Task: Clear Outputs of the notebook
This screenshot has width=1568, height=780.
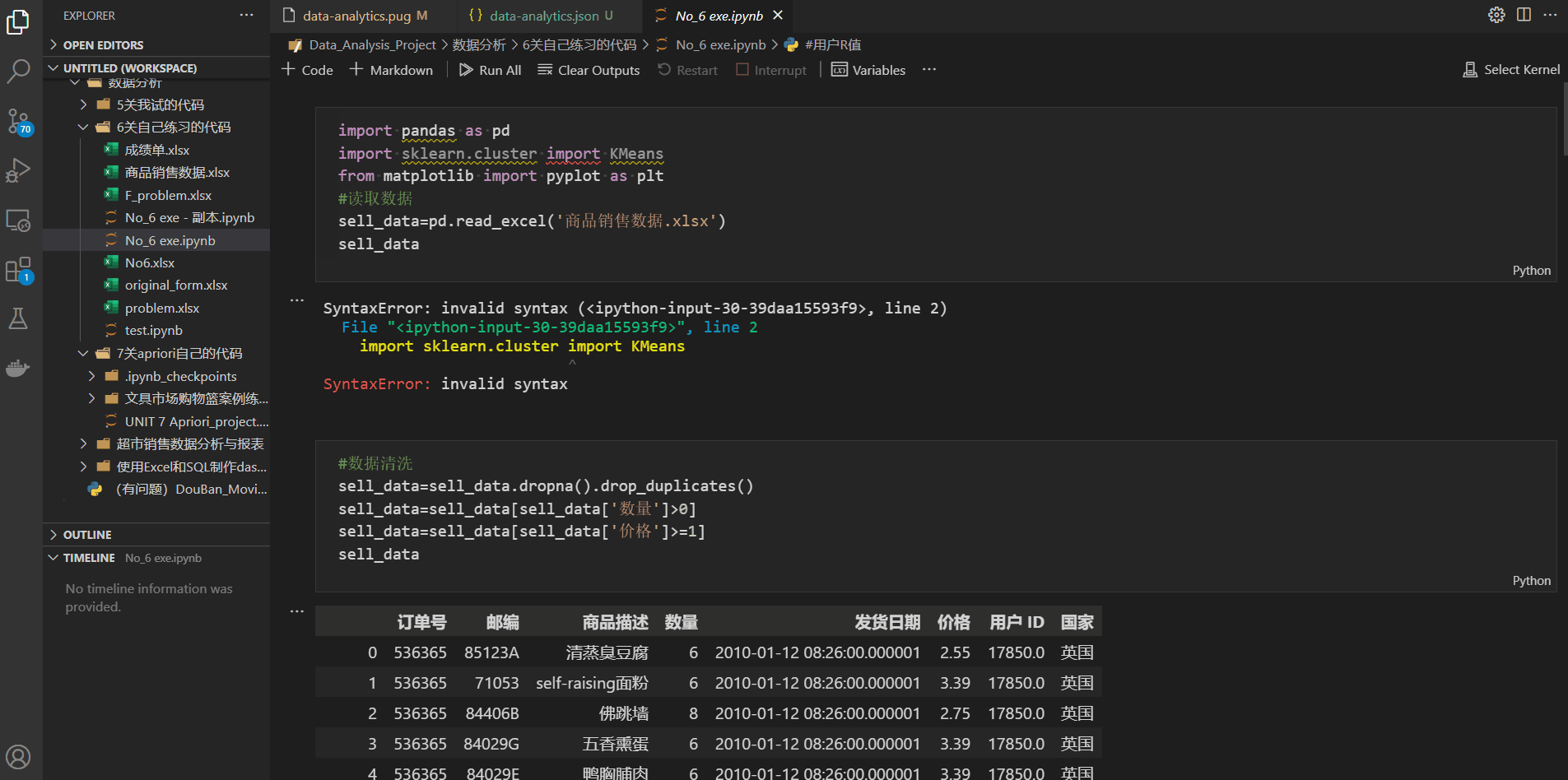Action: 589,70
